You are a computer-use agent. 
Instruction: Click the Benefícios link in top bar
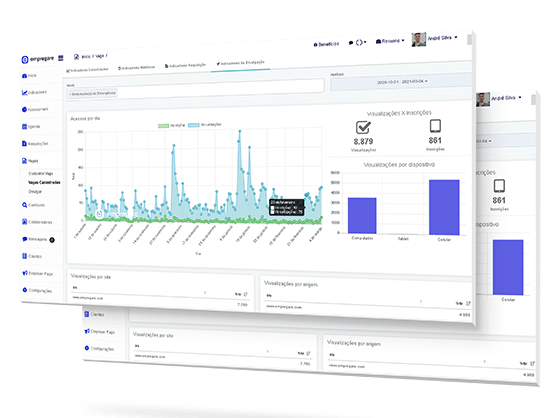(326, 44)
